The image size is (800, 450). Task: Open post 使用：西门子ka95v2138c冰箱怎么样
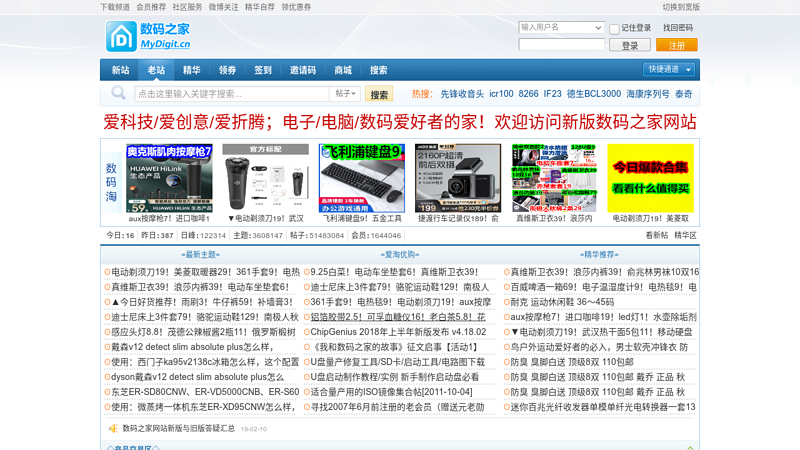tap(205, 362)
